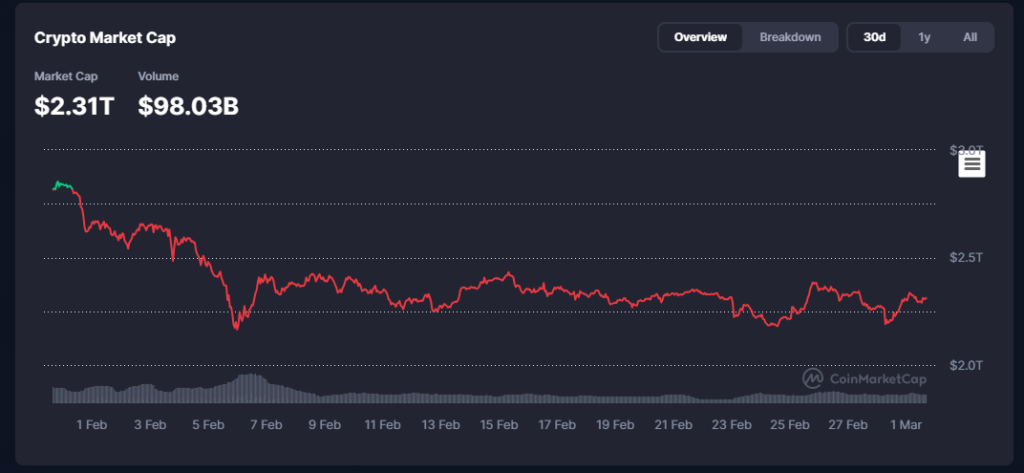Click the $2.0T axis label
This screenshot has width=1024, height=473.
[966, 365]
